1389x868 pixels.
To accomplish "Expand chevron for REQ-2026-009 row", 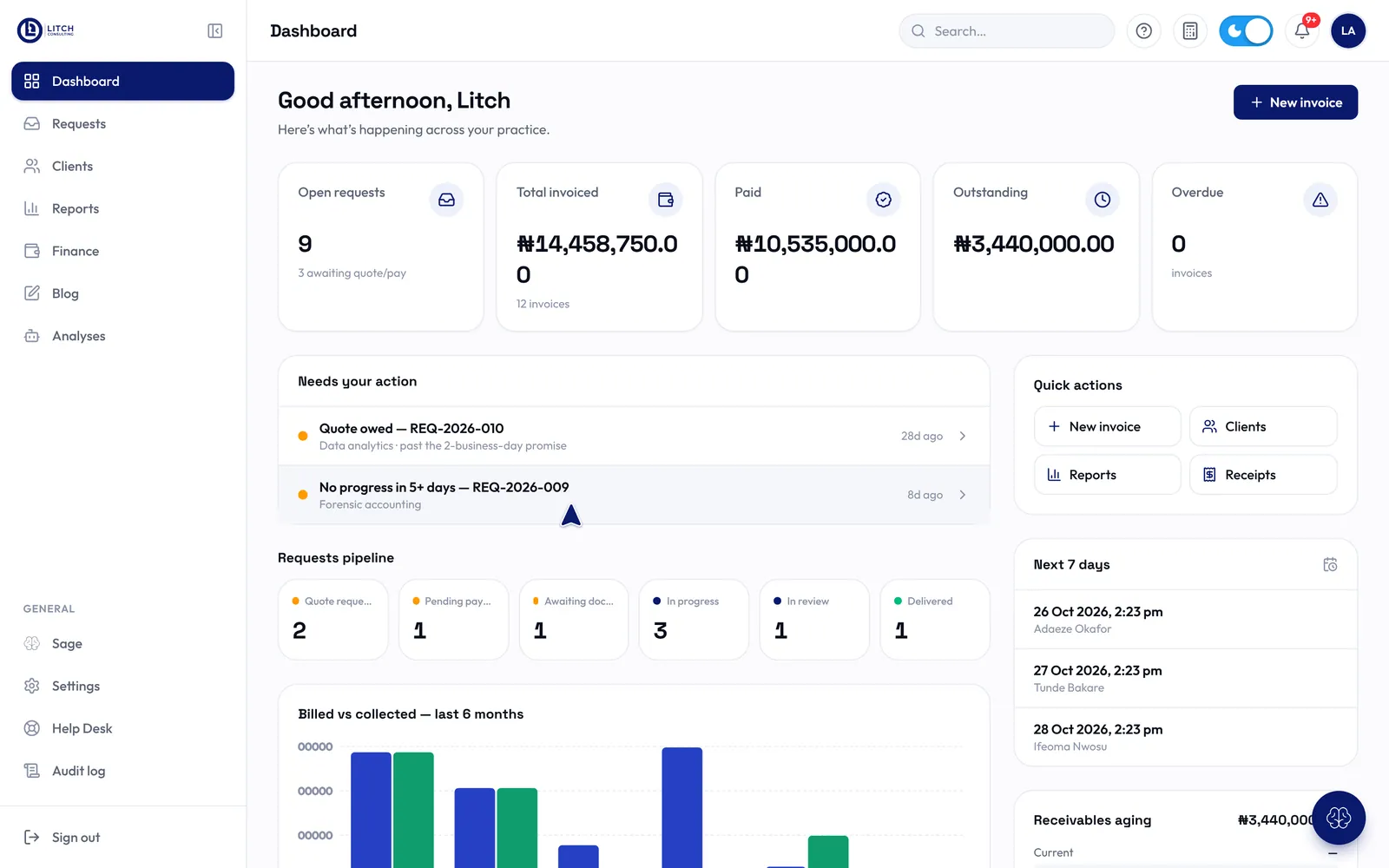I will pos(962,495).
